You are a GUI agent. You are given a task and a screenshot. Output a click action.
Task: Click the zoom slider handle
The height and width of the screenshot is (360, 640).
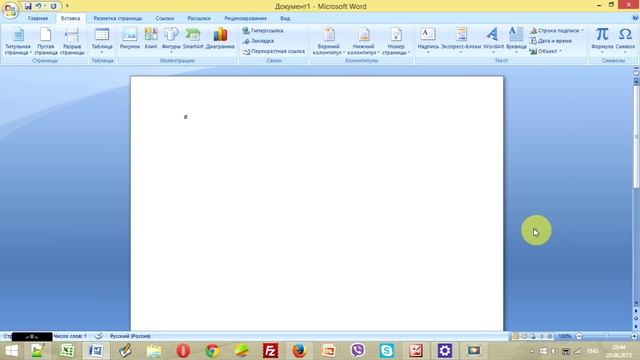tap(607, 336)
